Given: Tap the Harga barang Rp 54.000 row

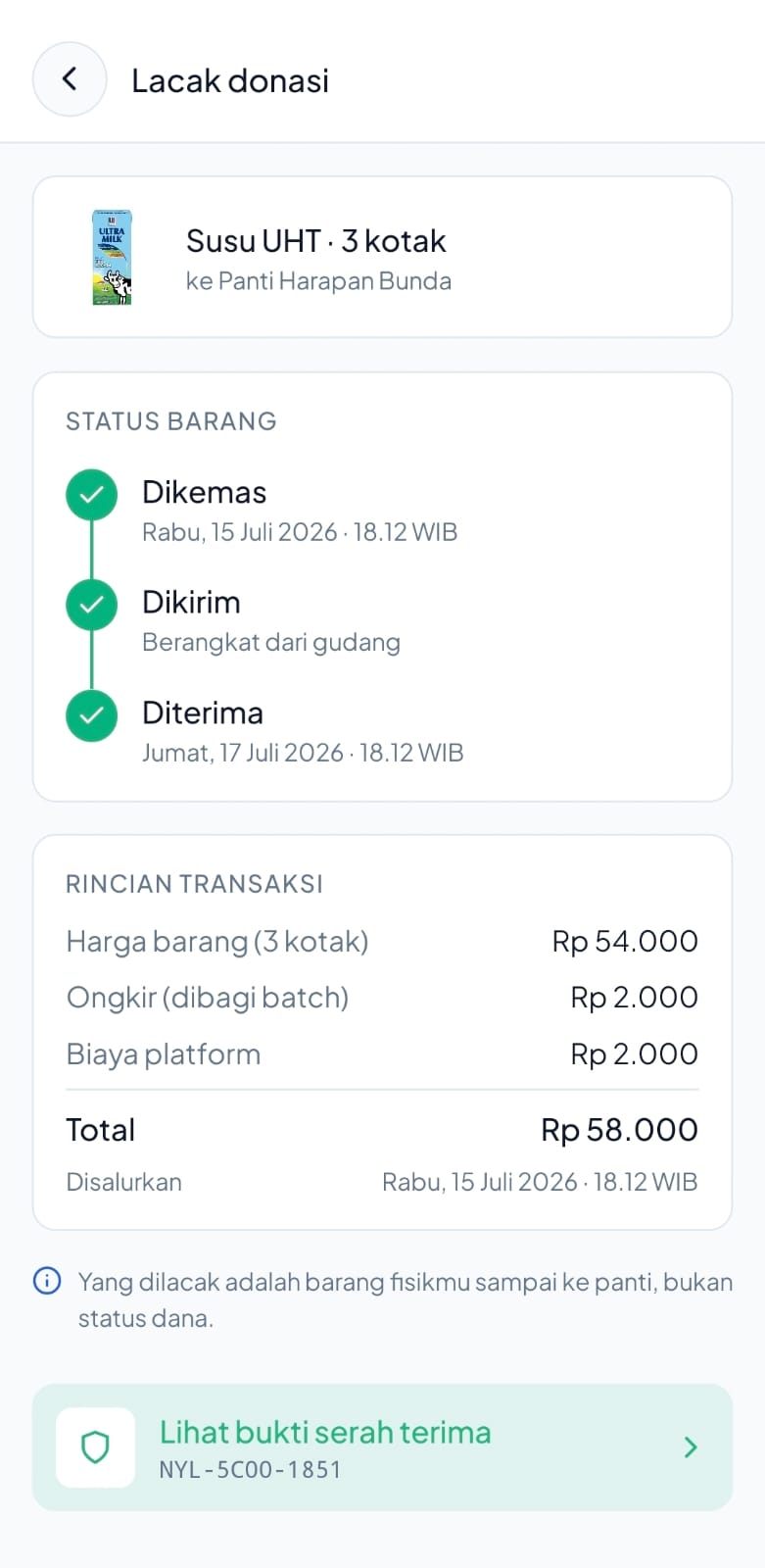Looking at the screenshot, I should 382,942.
